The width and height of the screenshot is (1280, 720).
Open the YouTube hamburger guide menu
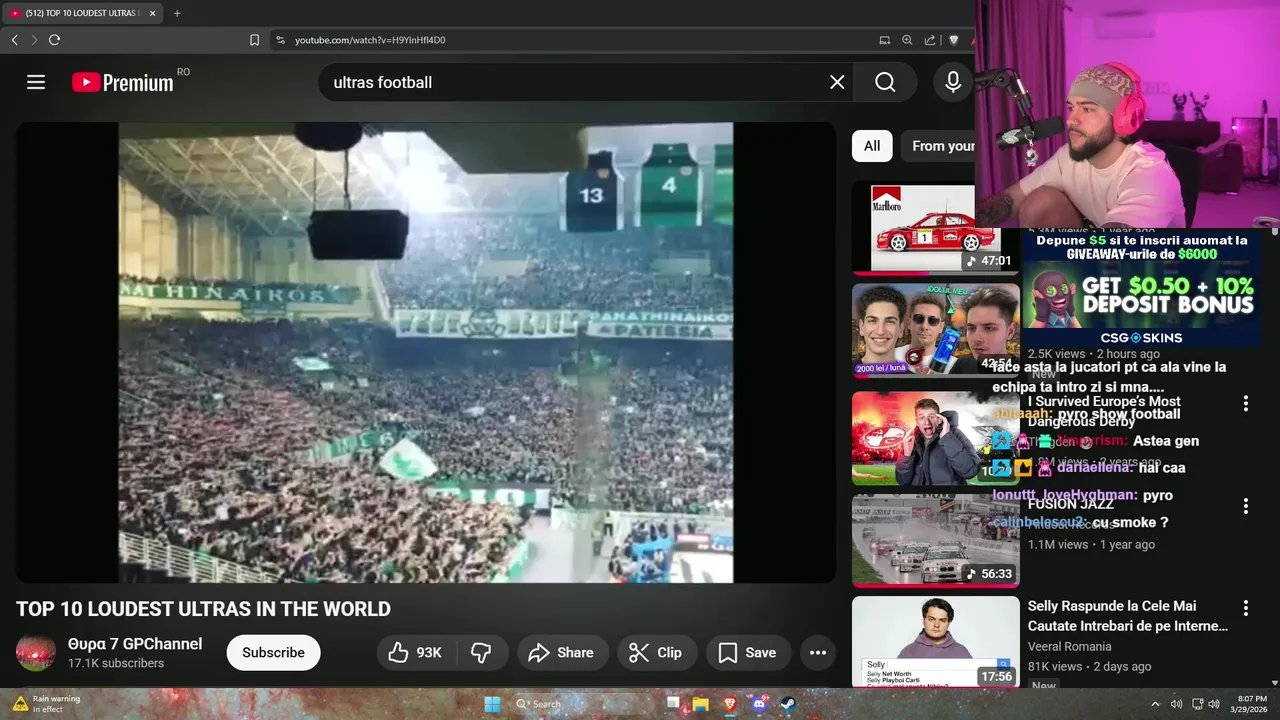pyautogui.click(x=36, y=82)
